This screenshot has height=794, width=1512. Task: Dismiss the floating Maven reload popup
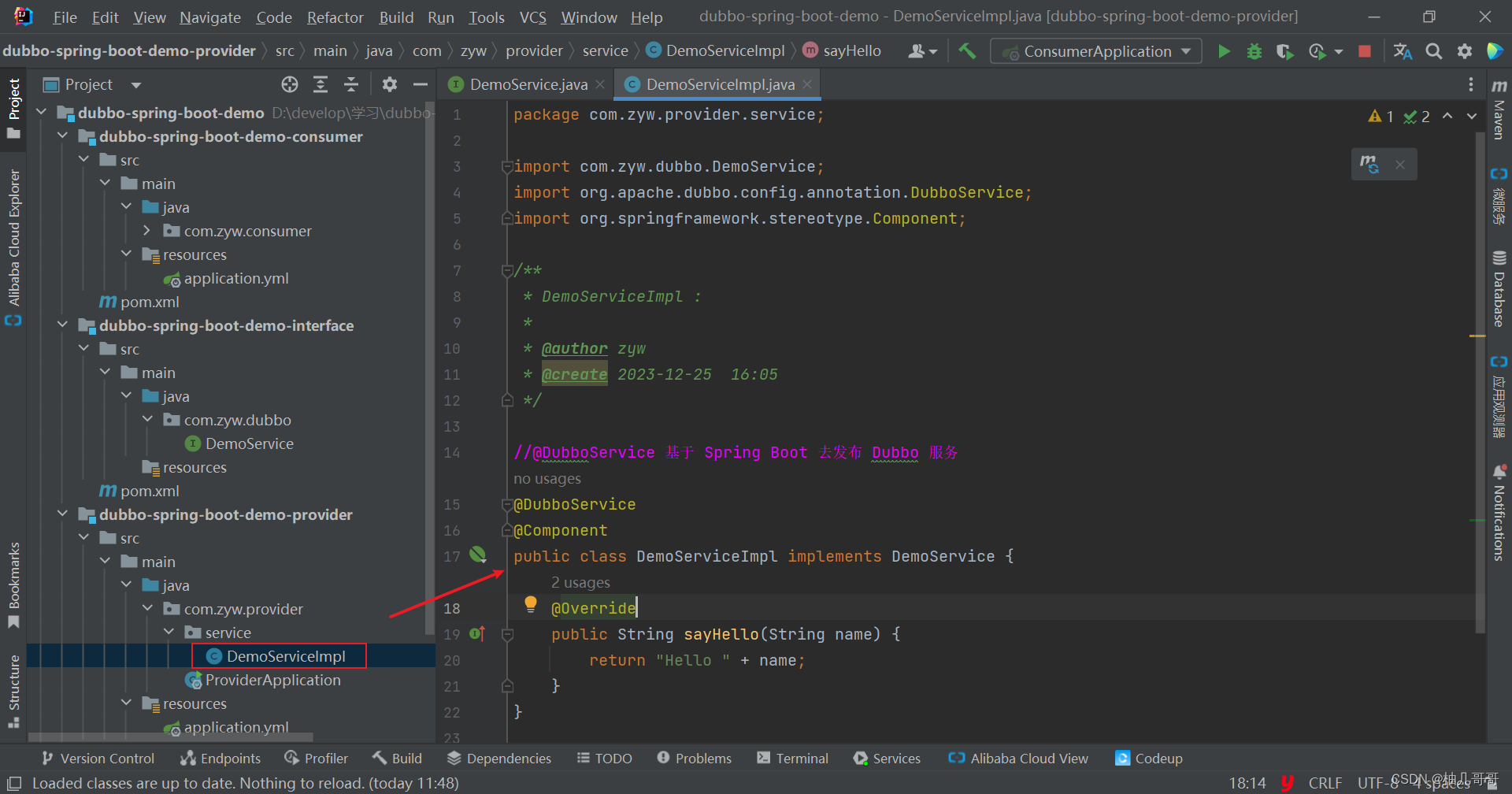(x=1399, y=164)
